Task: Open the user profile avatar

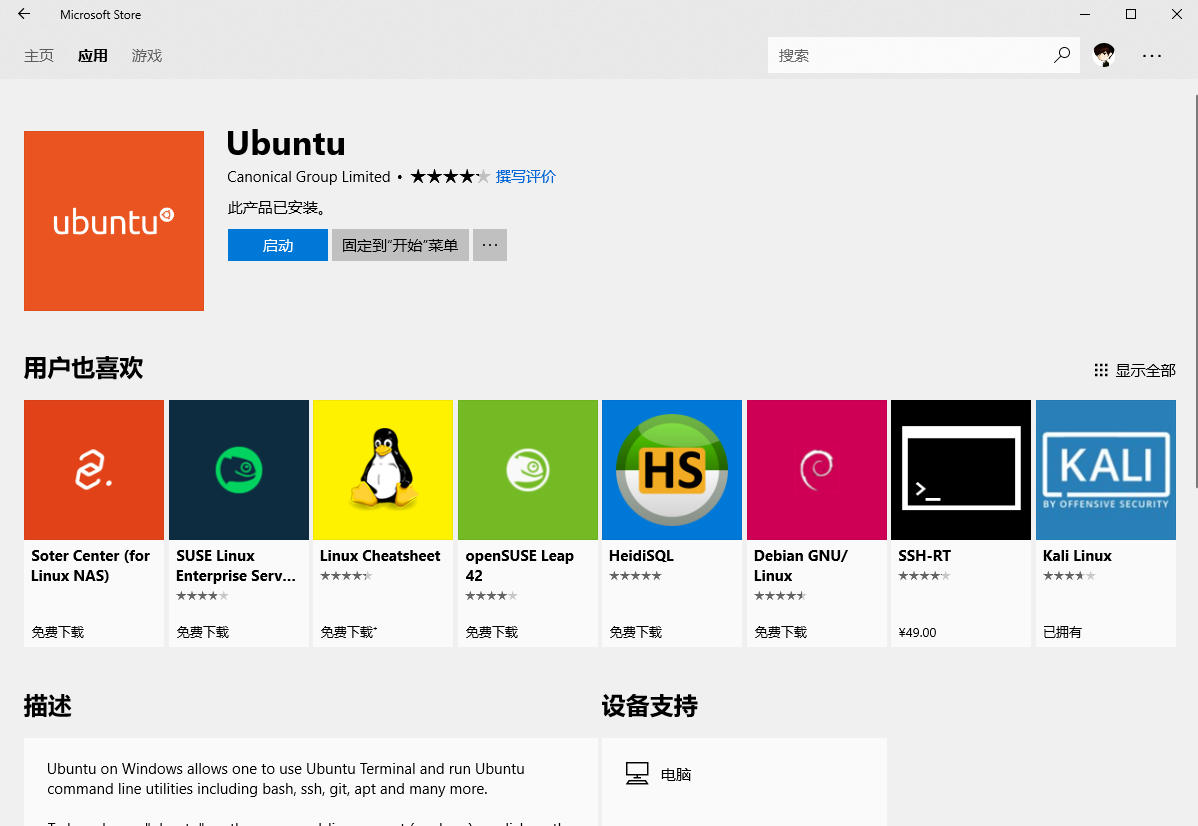Action: (1104, 55)
